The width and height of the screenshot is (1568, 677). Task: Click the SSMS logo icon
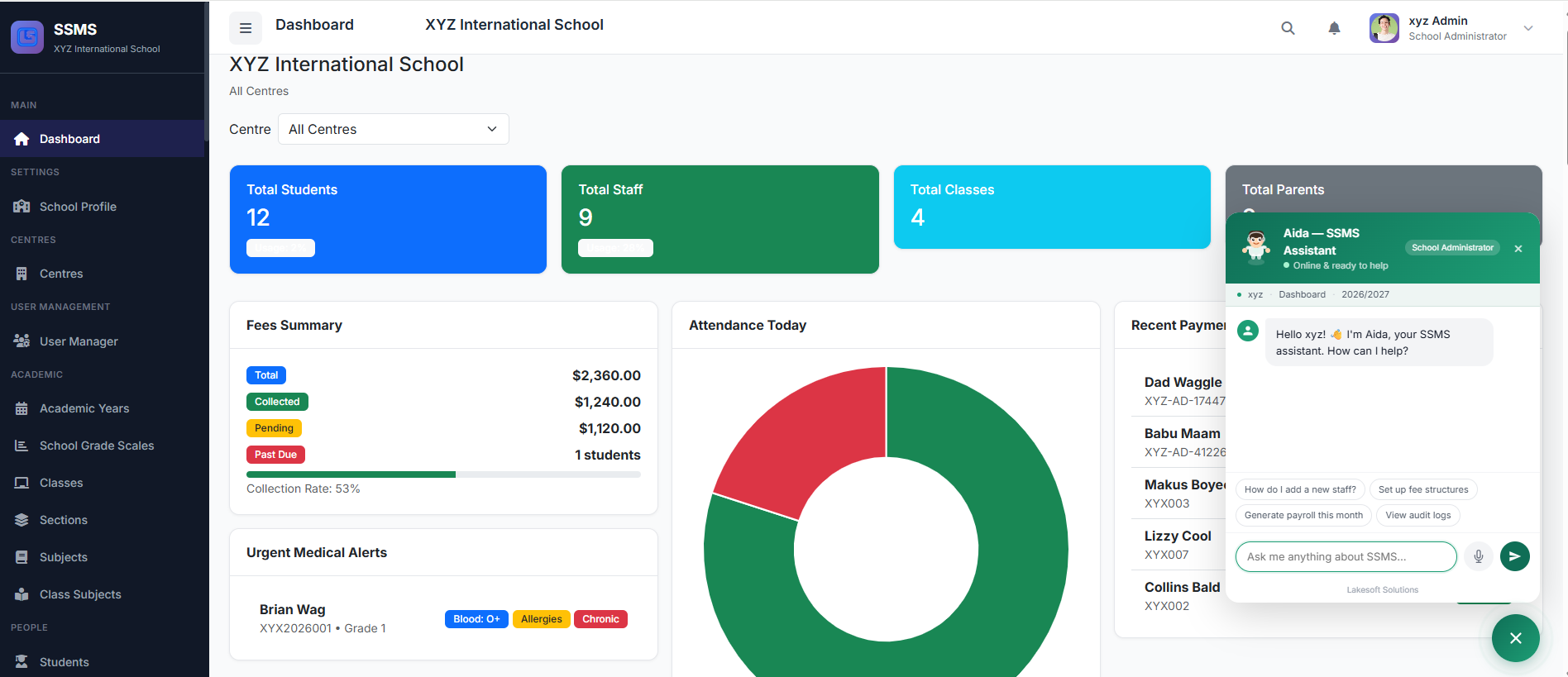pos(27,37)
